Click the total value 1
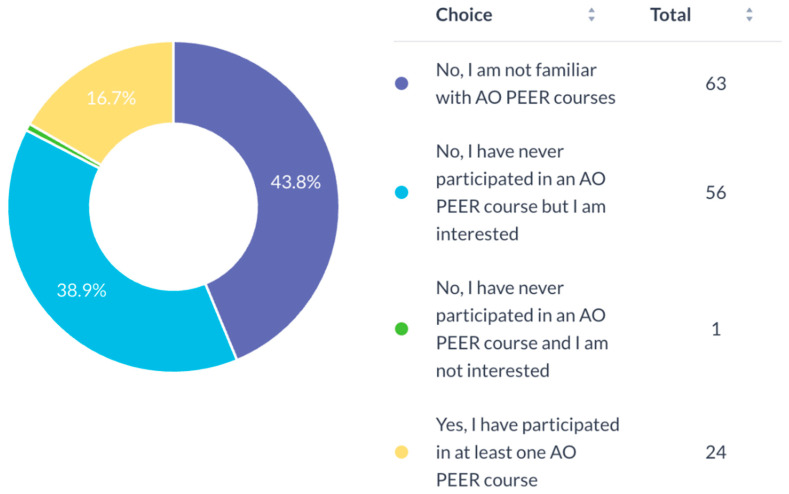The height and width of the screenshot is (494, 789). point(716,329)
